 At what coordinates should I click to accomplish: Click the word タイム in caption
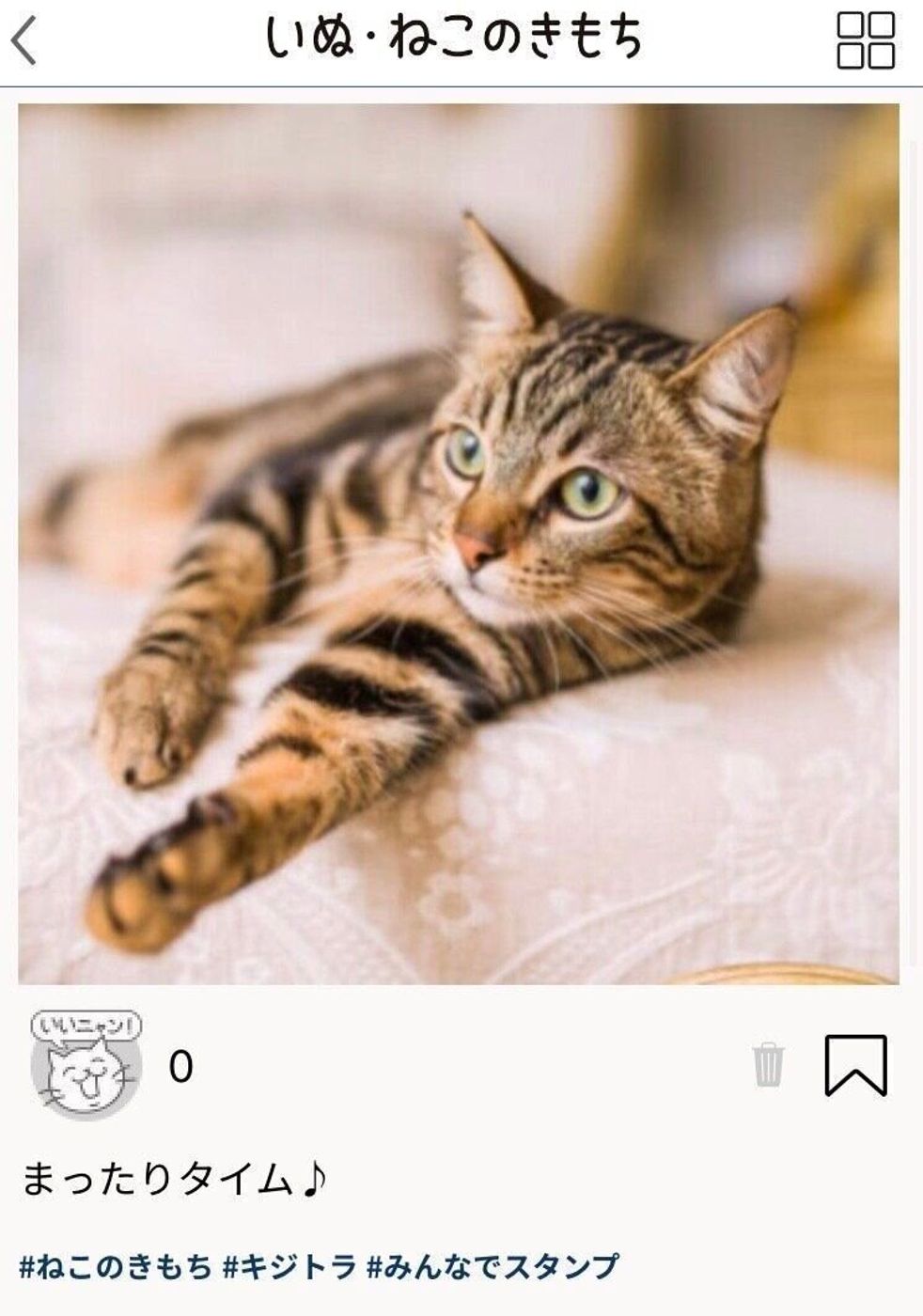[235, 1179]
